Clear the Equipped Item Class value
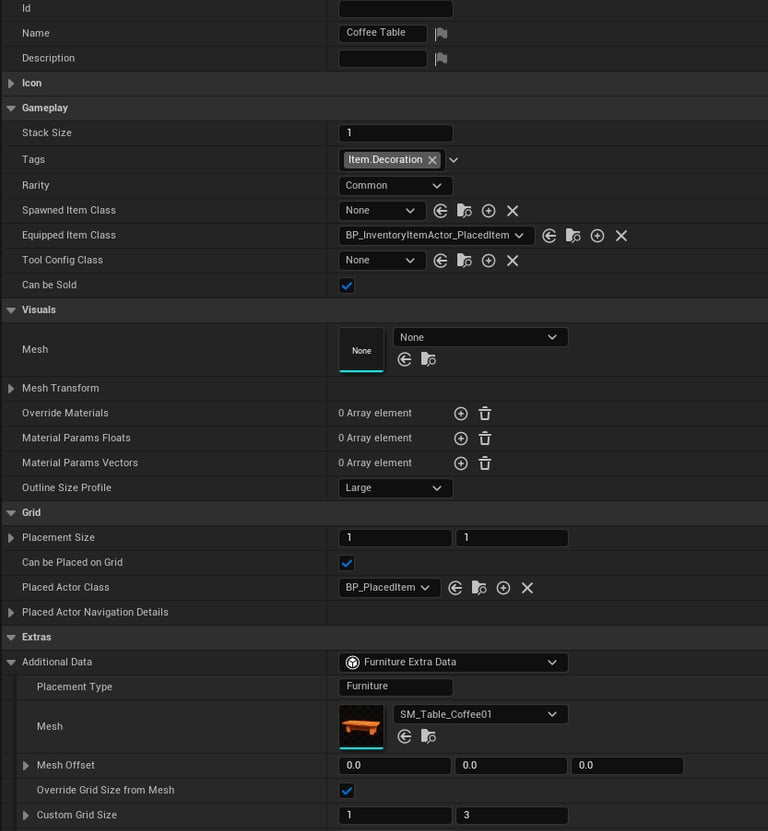This screenshot has height=831, width=768. pos(621,236)
